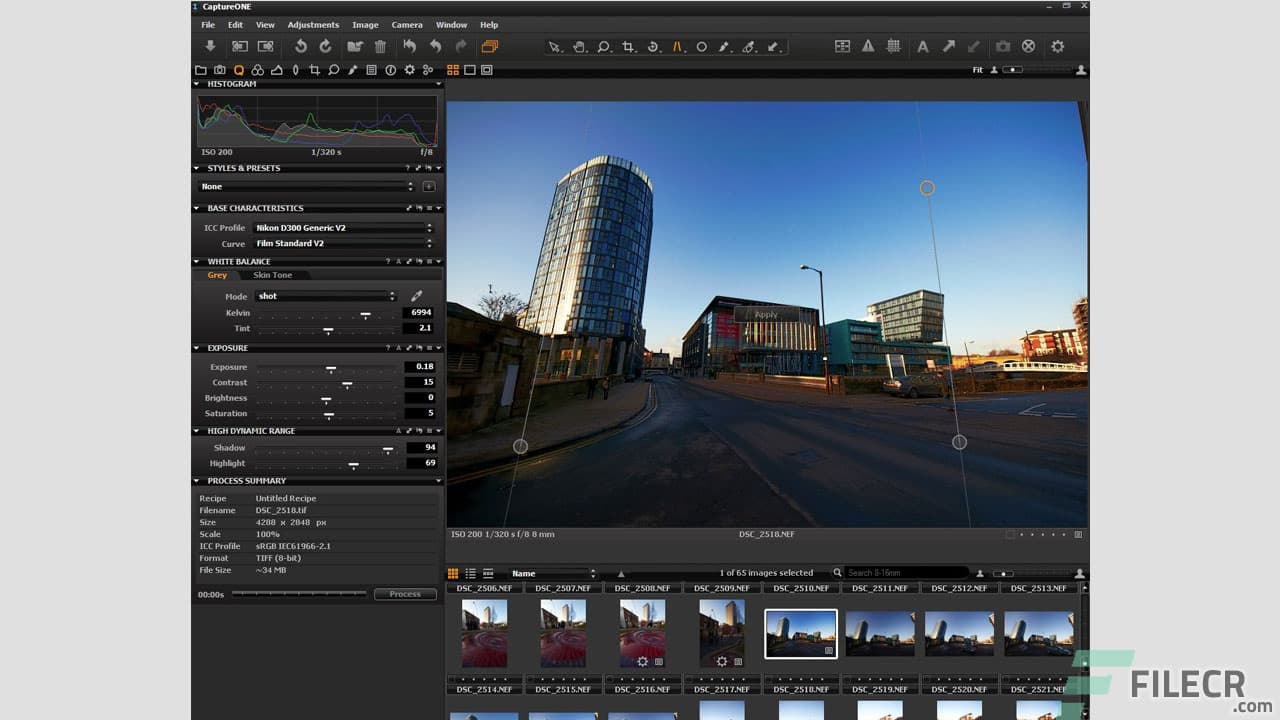The height and width of the screenshot is (720, 1280).
Task: Activate the Spot Removal tool
Action: 702,46
